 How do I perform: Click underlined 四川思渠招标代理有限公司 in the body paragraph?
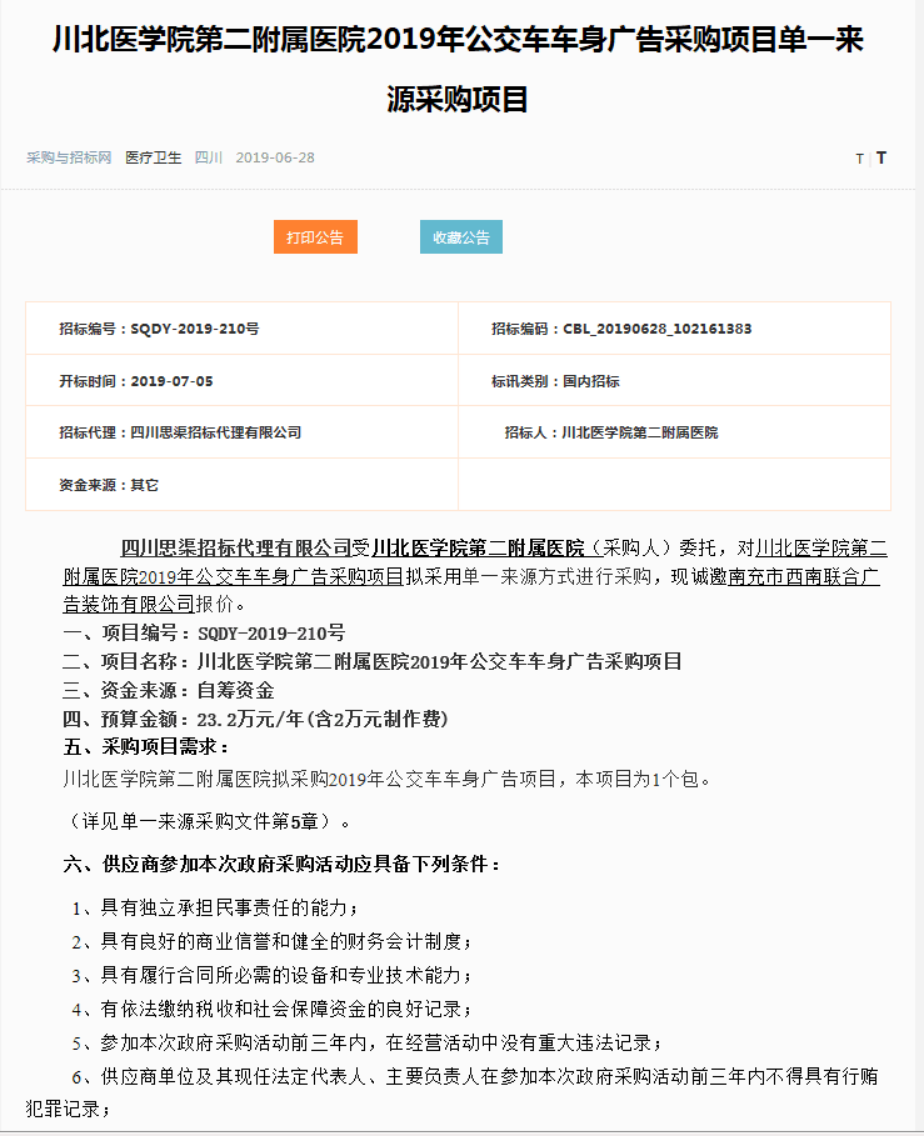[x=236, y=547]
